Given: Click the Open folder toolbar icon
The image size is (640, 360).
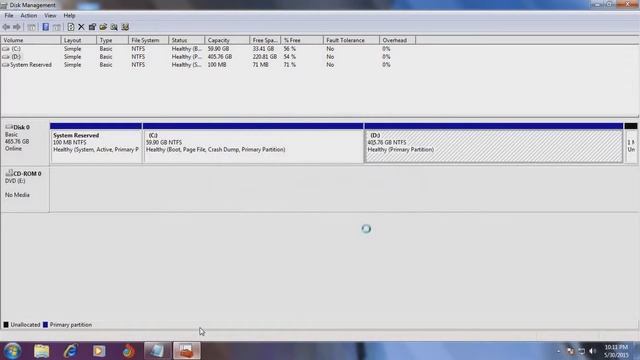Looking at the screenshot, I should [x=103, y=27].
